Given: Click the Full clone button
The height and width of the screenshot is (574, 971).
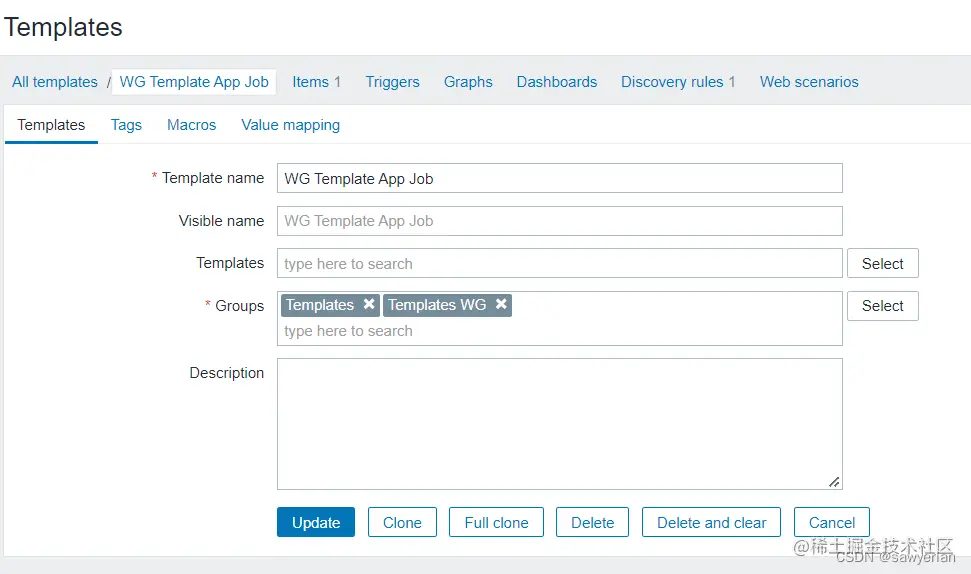Looking at the screenshot, I should [x=496, y=522].
